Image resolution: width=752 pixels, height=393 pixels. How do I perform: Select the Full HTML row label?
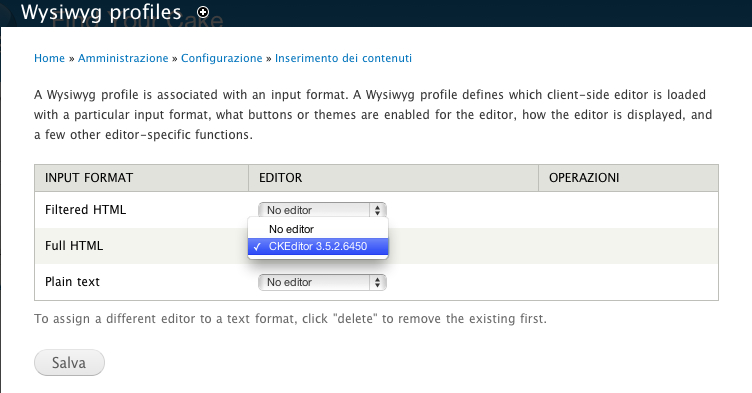coord(74,246)
